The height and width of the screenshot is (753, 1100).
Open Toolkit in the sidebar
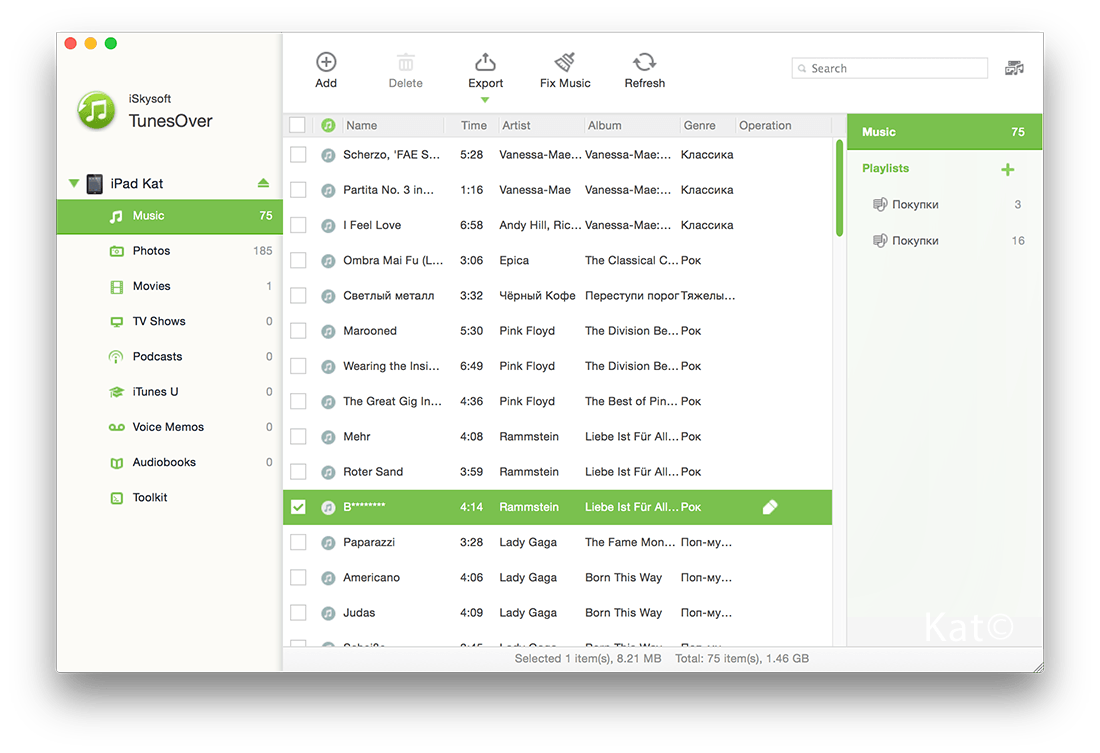point(170,498)
